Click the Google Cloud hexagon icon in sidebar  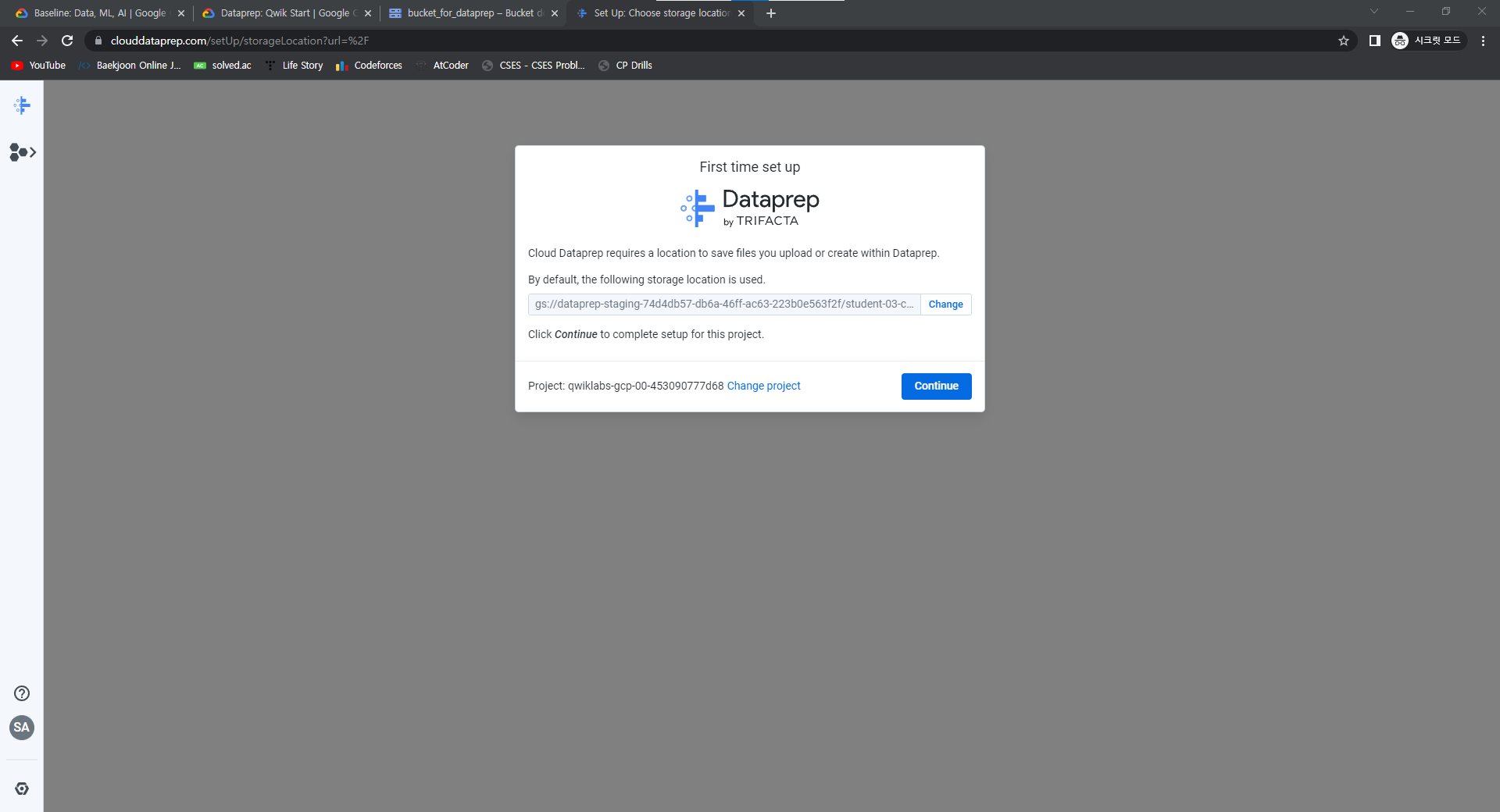pos(22,789)
